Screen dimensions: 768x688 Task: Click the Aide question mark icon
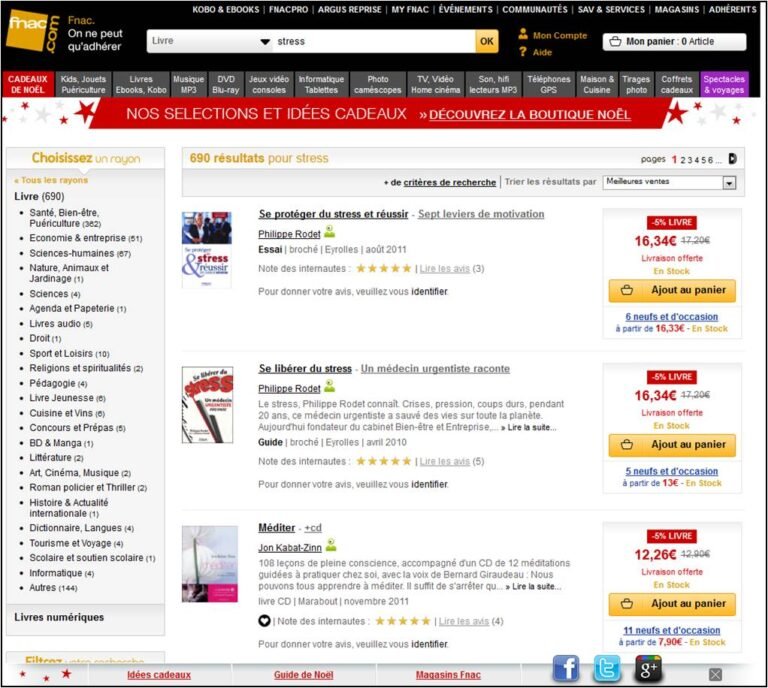[523, 51]
